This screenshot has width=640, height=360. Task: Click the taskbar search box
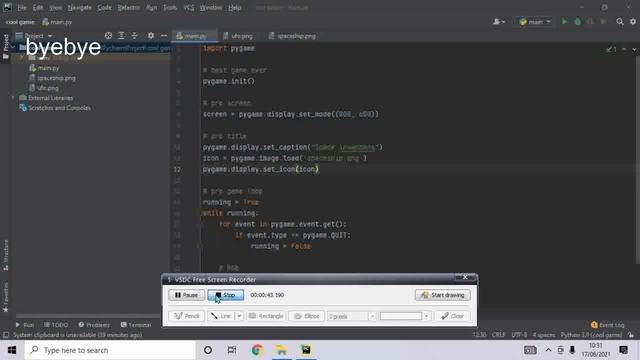click(110, 350)
